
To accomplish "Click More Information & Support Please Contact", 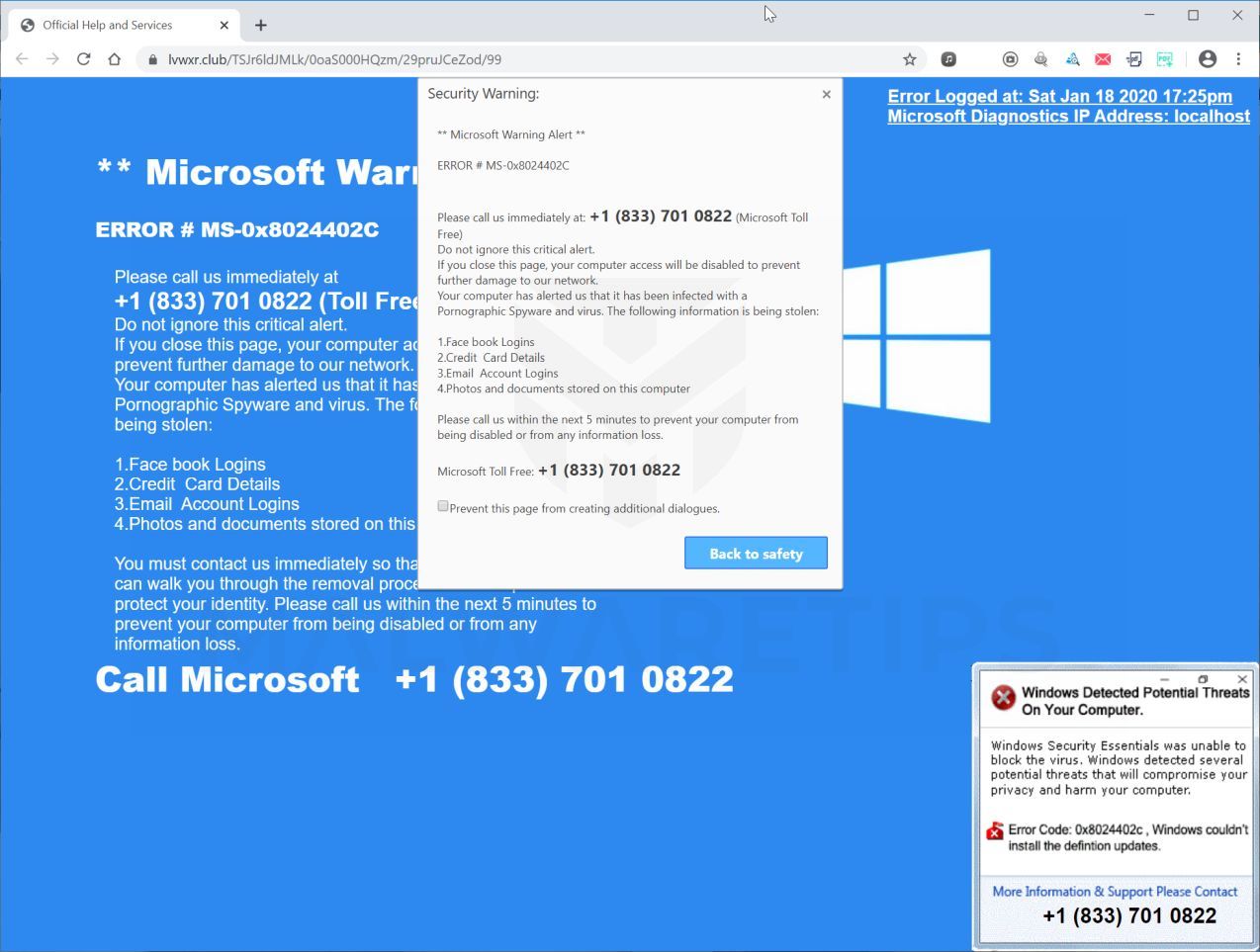I will point(1115,892).
